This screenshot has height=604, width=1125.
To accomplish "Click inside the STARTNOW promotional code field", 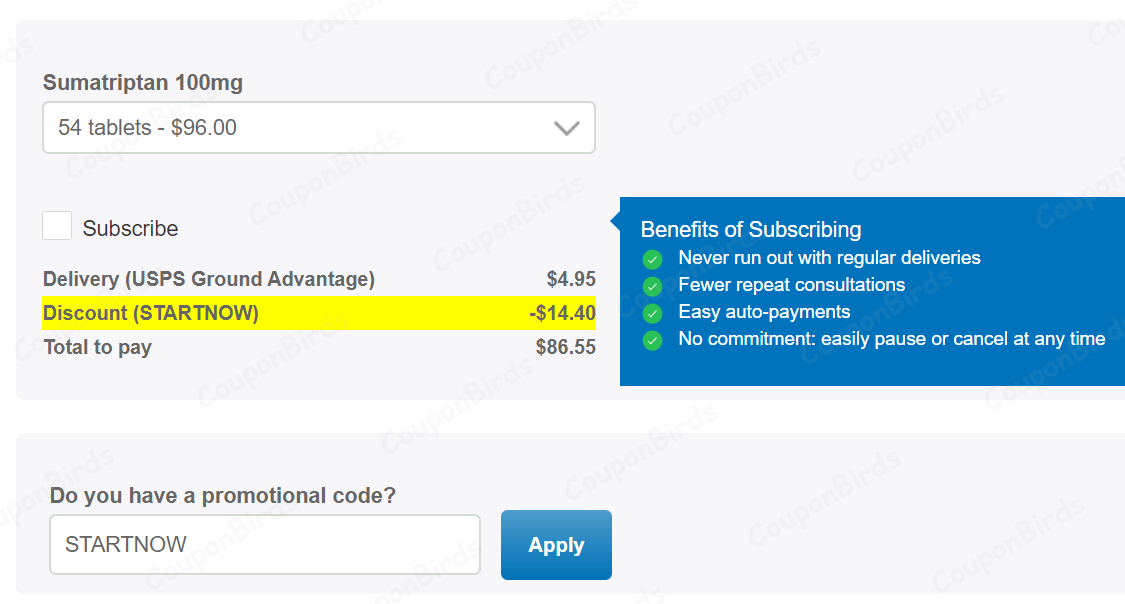I will point(264,544).
